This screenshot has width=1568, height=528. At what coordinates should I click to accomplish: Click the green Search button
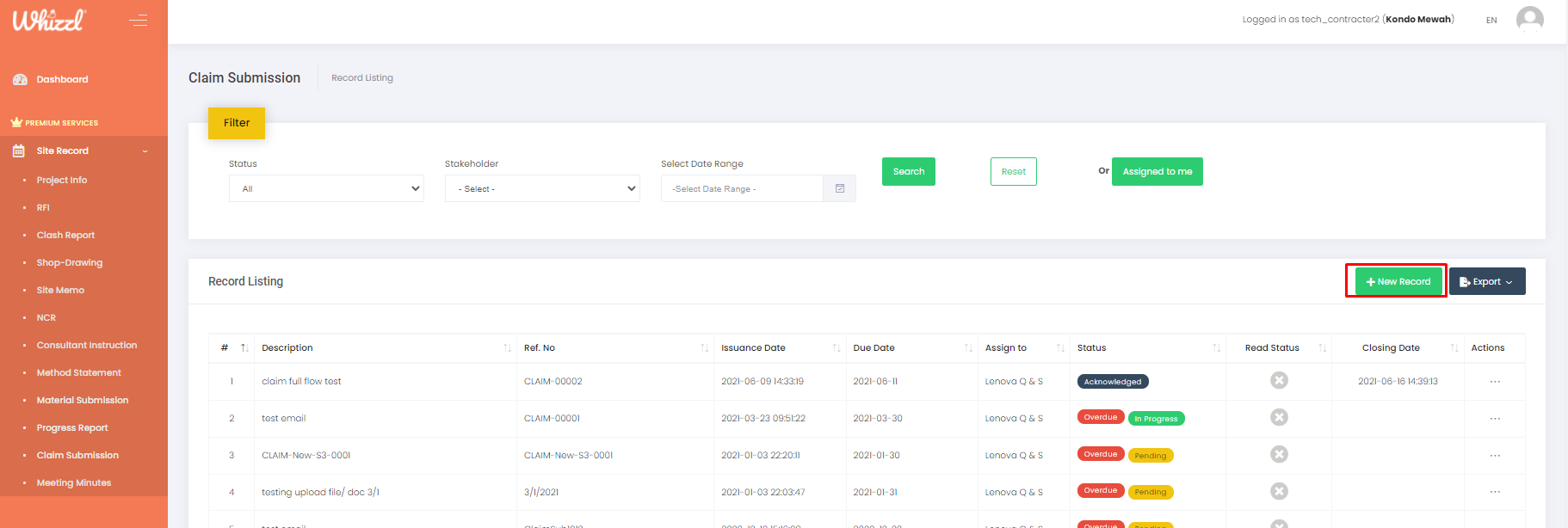pyautogui.click(x=908, y=171)
